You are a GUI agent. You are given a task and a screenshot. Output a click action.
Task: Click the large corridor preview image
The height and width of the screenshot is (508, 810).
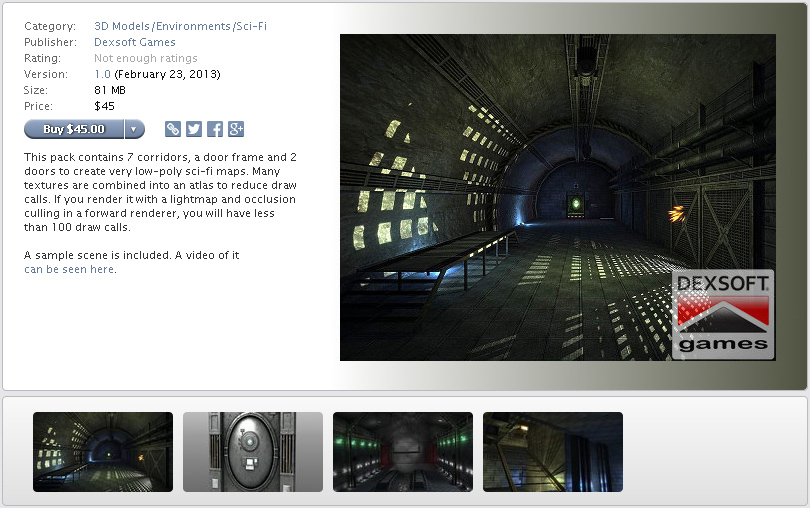coord(558,197)
